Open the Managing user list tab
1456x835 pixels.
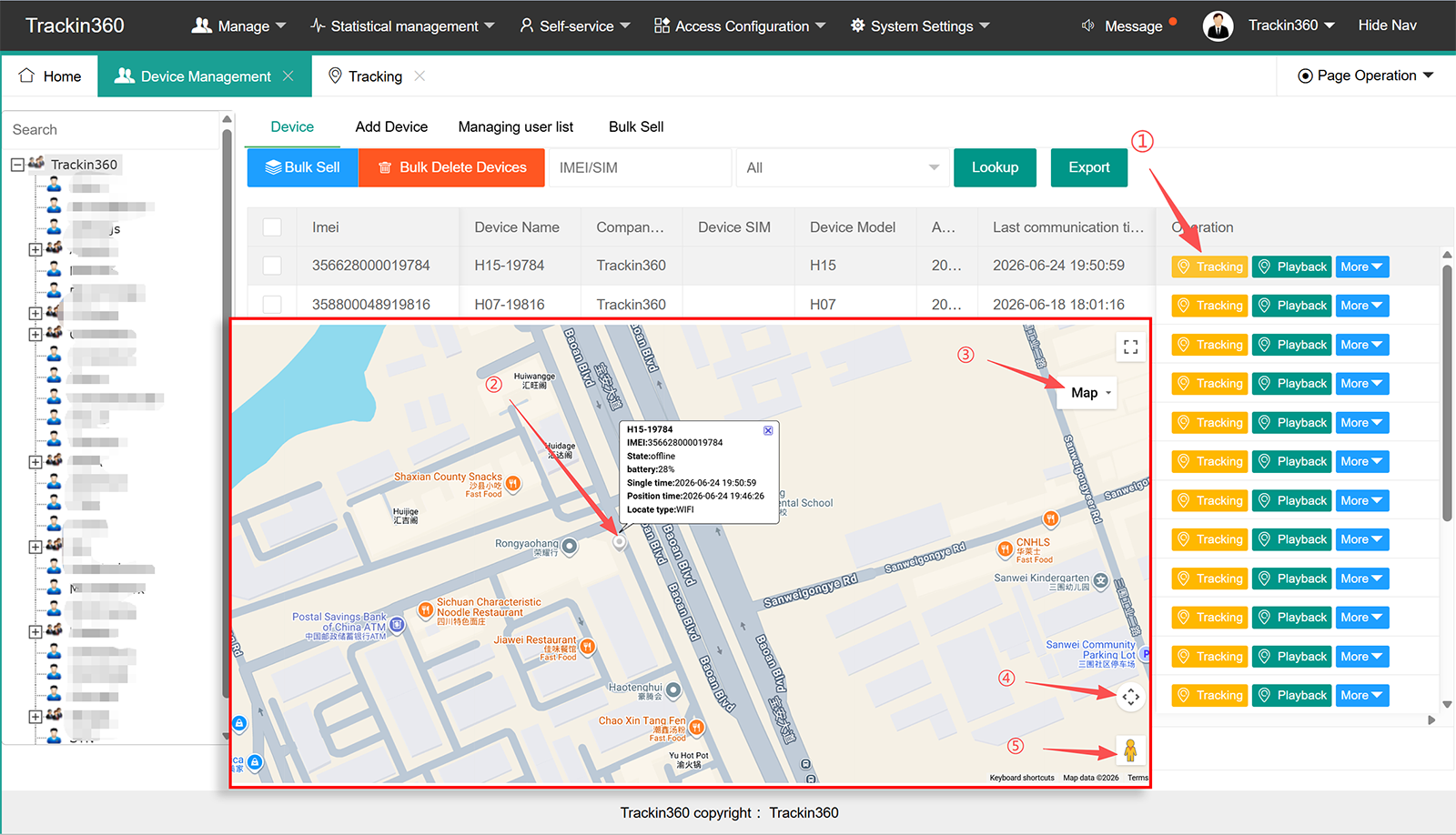pos(516,127)
